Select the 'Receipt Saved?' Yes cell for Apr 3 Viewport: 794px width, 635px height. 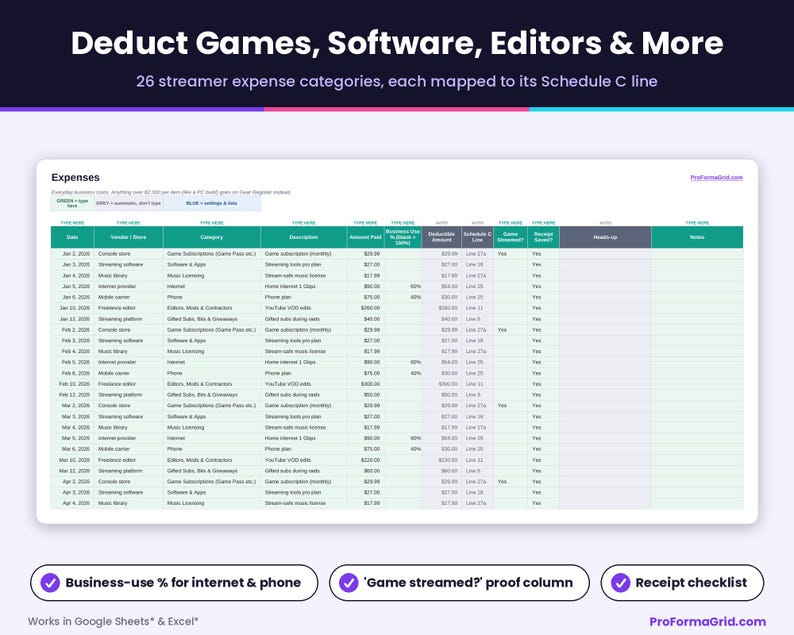coord(543,492)
